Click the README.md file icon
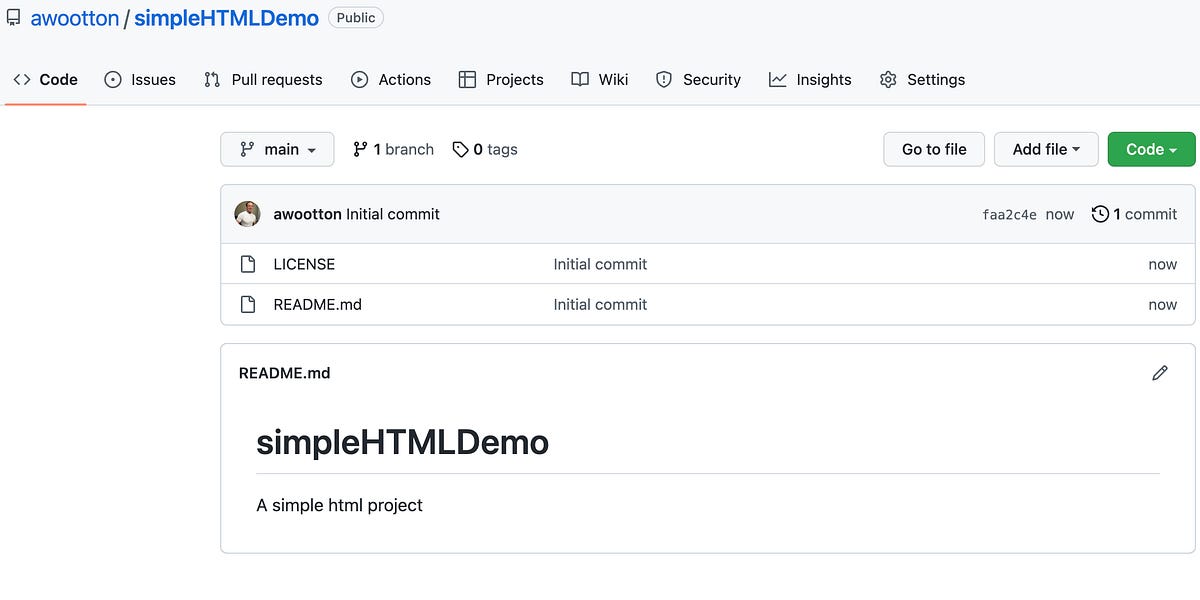Screen dimensions: 1200x600 click(247, 304)
